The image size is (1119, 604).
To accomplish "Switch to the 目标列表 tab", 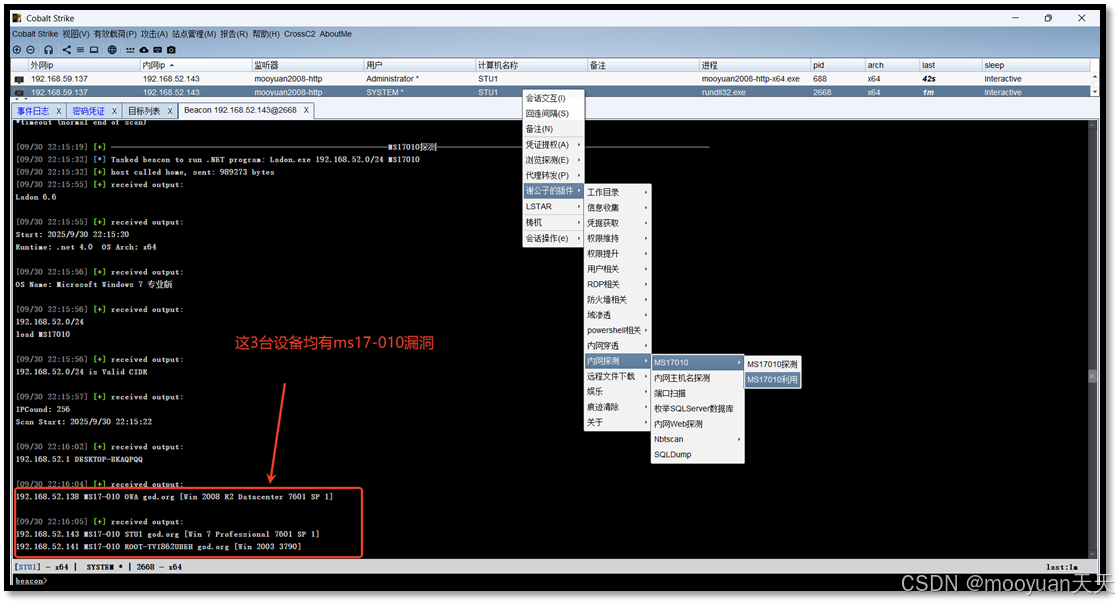I will coord(144,111).
